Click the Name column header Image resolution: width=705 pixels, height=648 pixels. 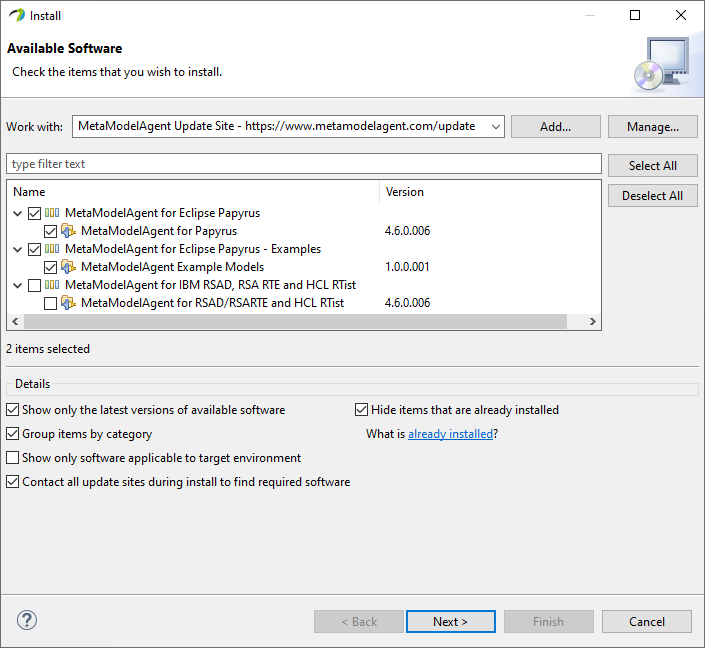click(x=193, y=192)
